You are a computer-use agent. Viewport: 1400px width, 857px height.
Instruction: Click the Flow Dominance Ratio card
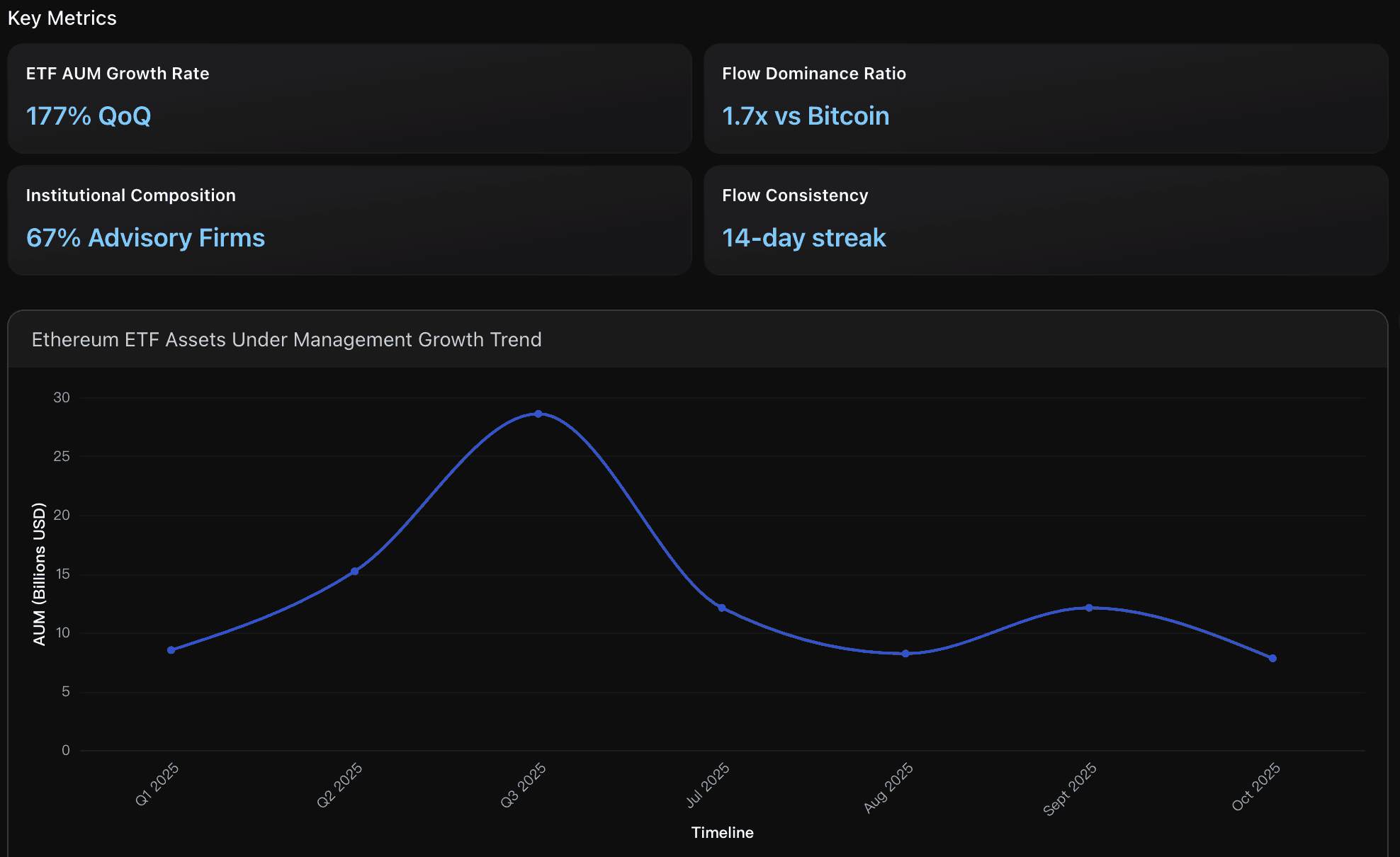pos(1046,98)
